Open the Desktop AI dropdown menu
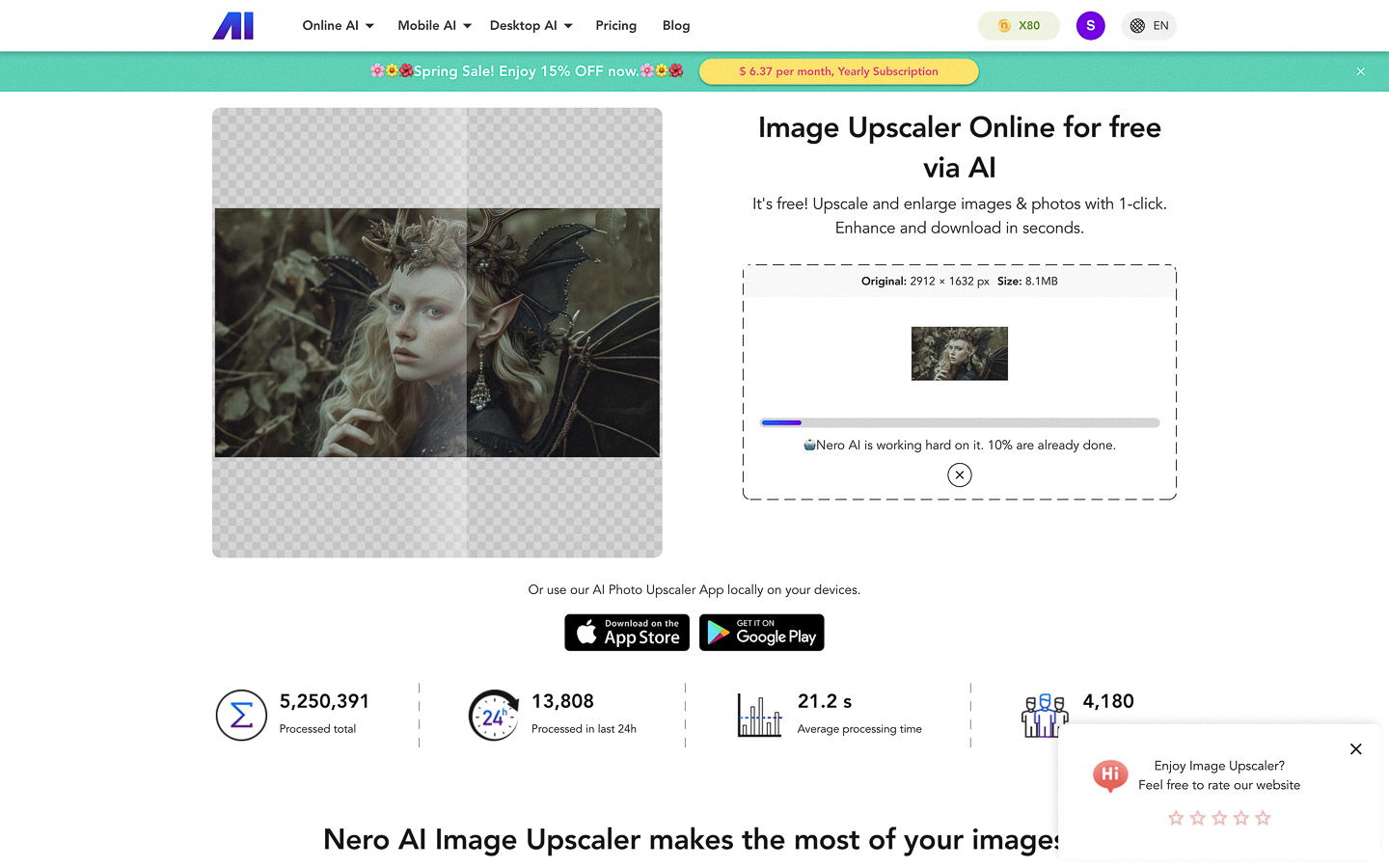This screenshot has width=1389, height=868. (531, 25)
